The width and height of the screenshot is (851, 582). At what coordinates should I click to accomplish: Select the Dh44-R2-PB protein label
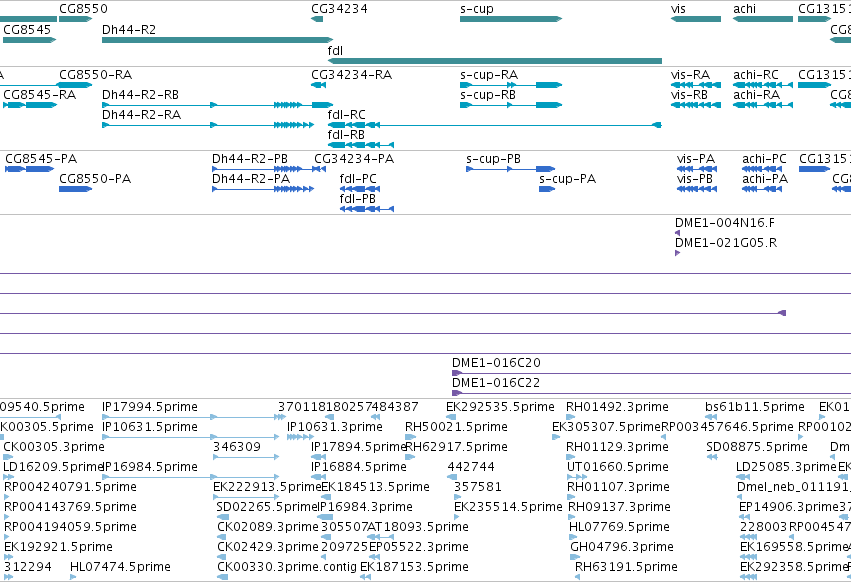click(250, 159)
